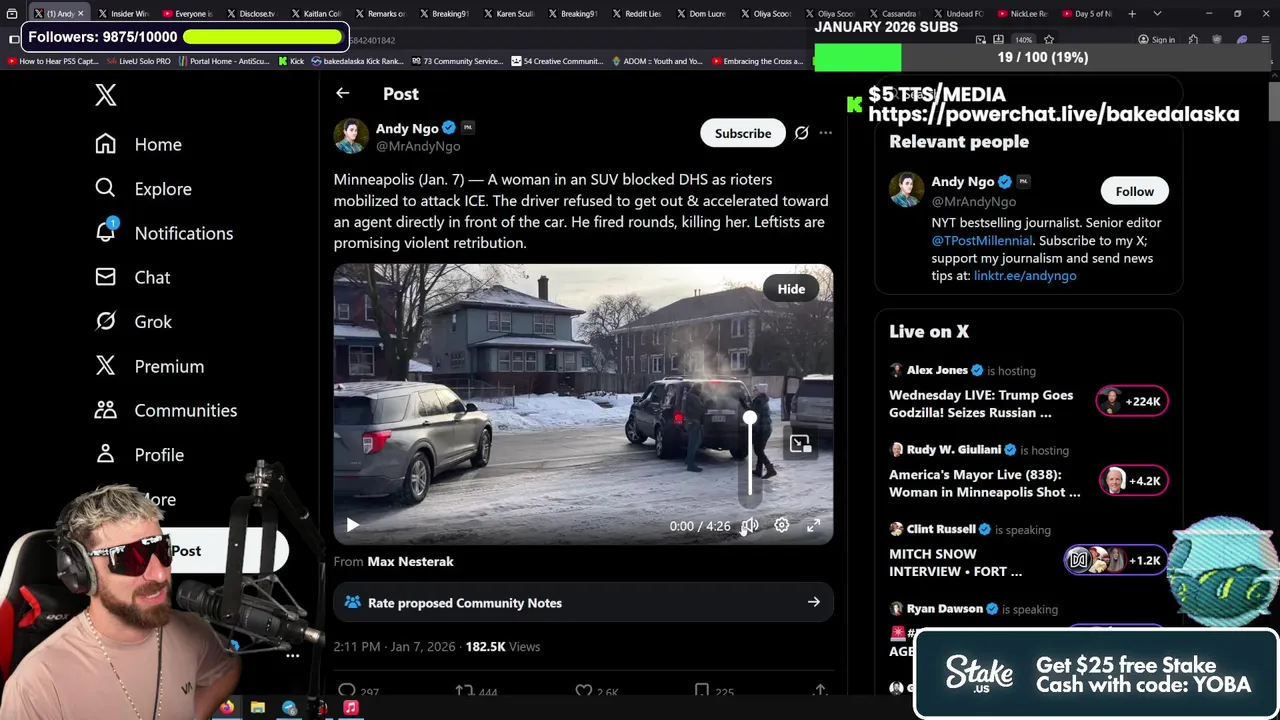Viewport: 1280px width, 720px height.
Task: Subscribe to Andy Ngo
Action: pyautogui.click(x=743, y=133)
